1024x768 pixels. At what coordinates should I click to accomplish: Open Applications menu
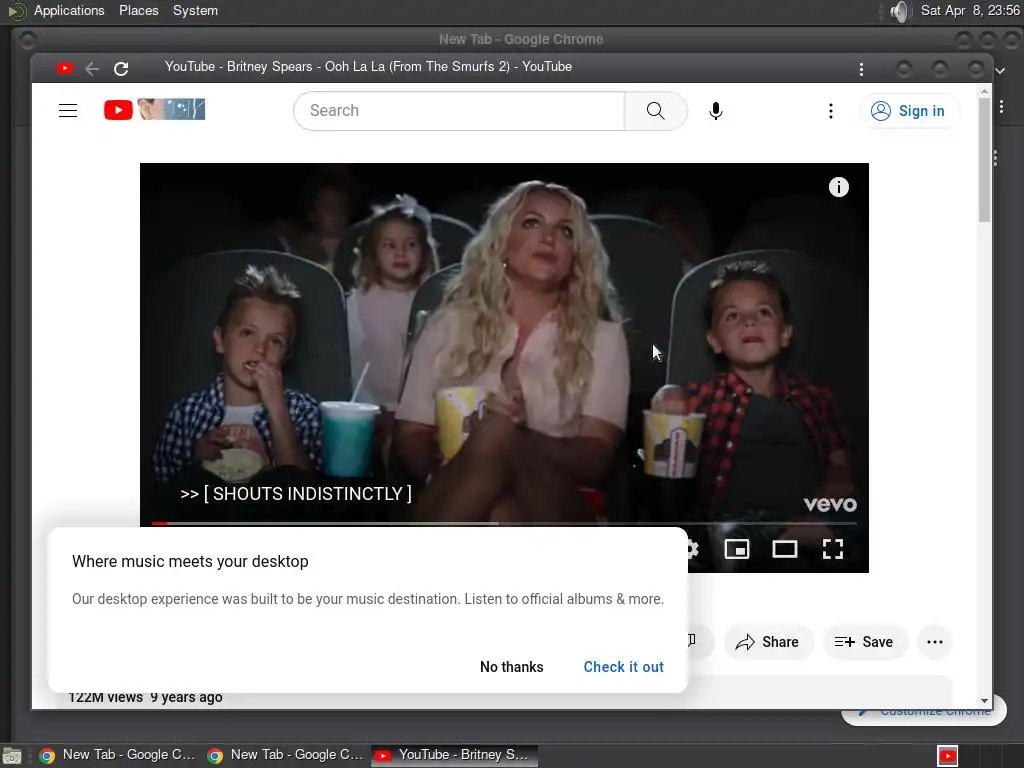tap(69, 10)
